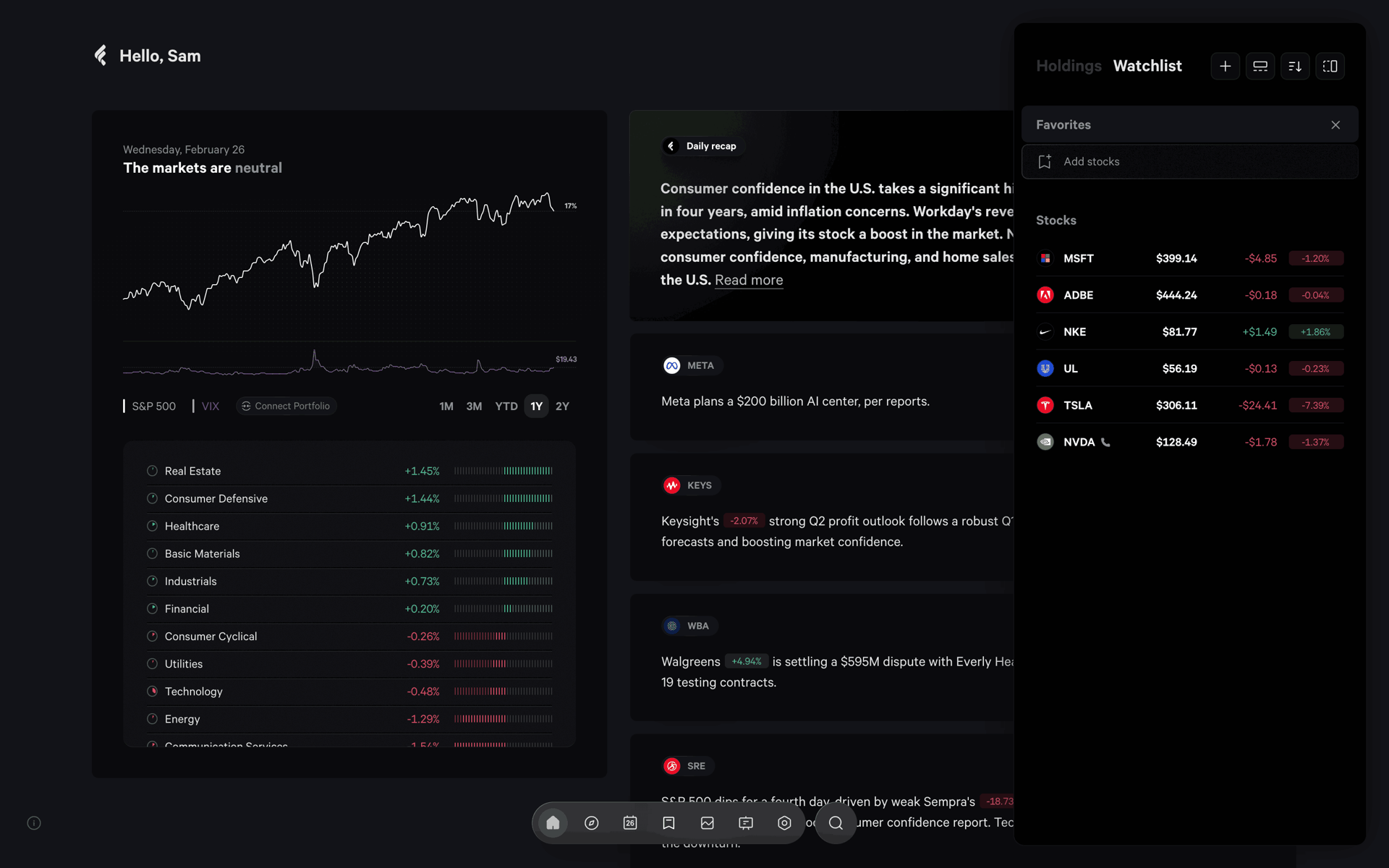
Task: Open the settings hexagon icon in dock
Action: click(x=784, y=822)
